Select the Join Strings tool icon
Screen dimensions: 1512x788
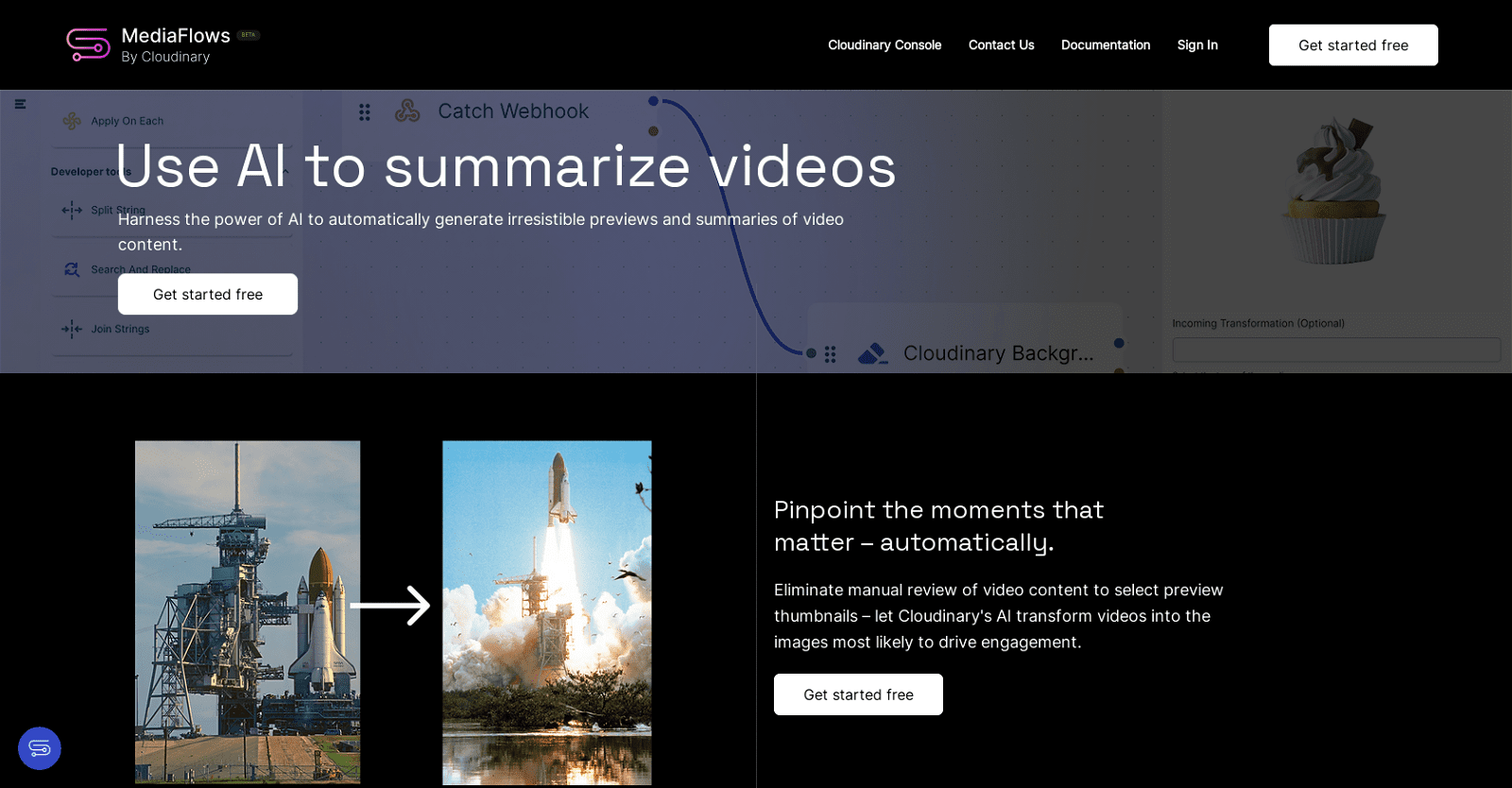pyautogui.click(x=72, y=329)
